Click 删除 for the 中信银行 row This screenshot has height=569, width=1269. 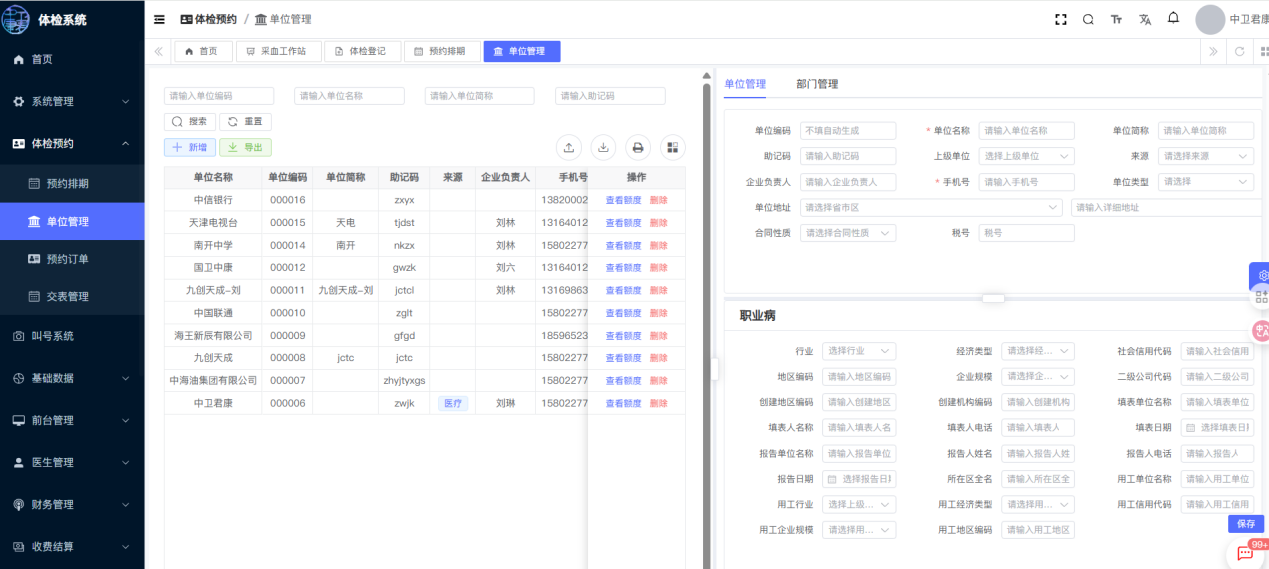pos(658,200)
